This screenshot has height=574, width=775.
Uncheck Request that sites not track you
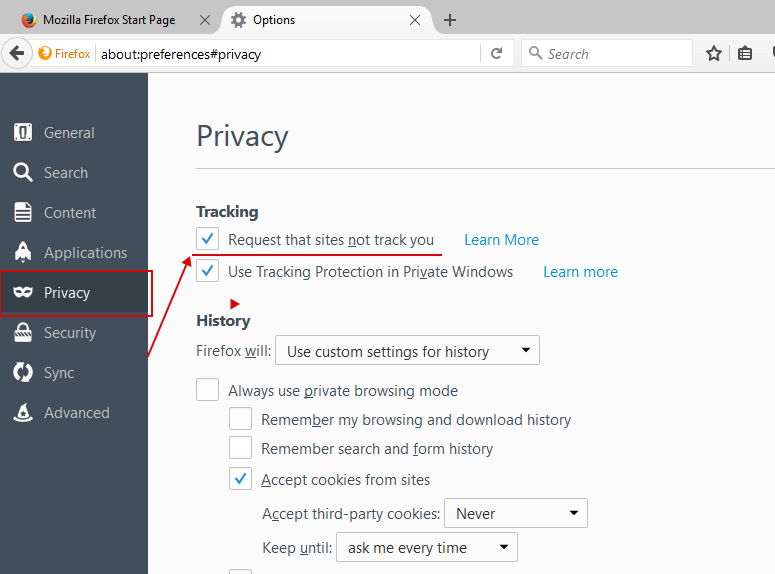click(208, 239)
